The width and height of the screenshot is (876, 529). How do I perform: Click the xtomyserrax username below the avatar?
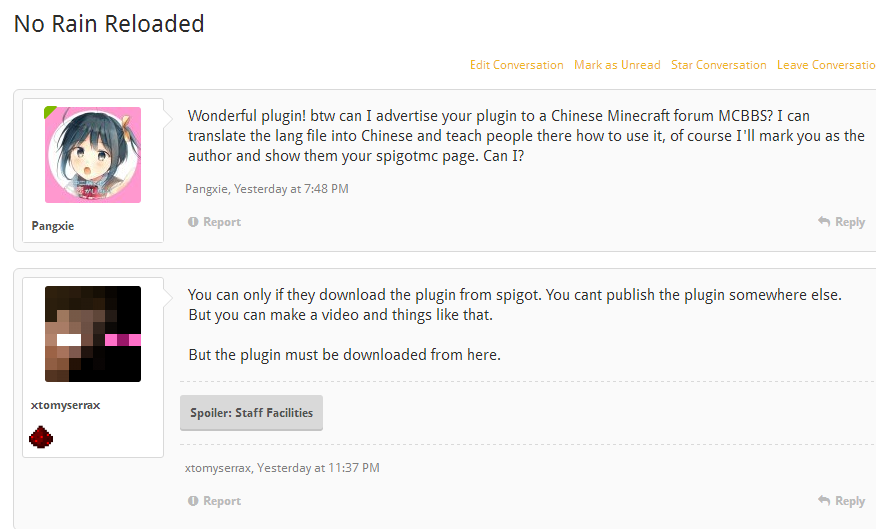point(66,405)
